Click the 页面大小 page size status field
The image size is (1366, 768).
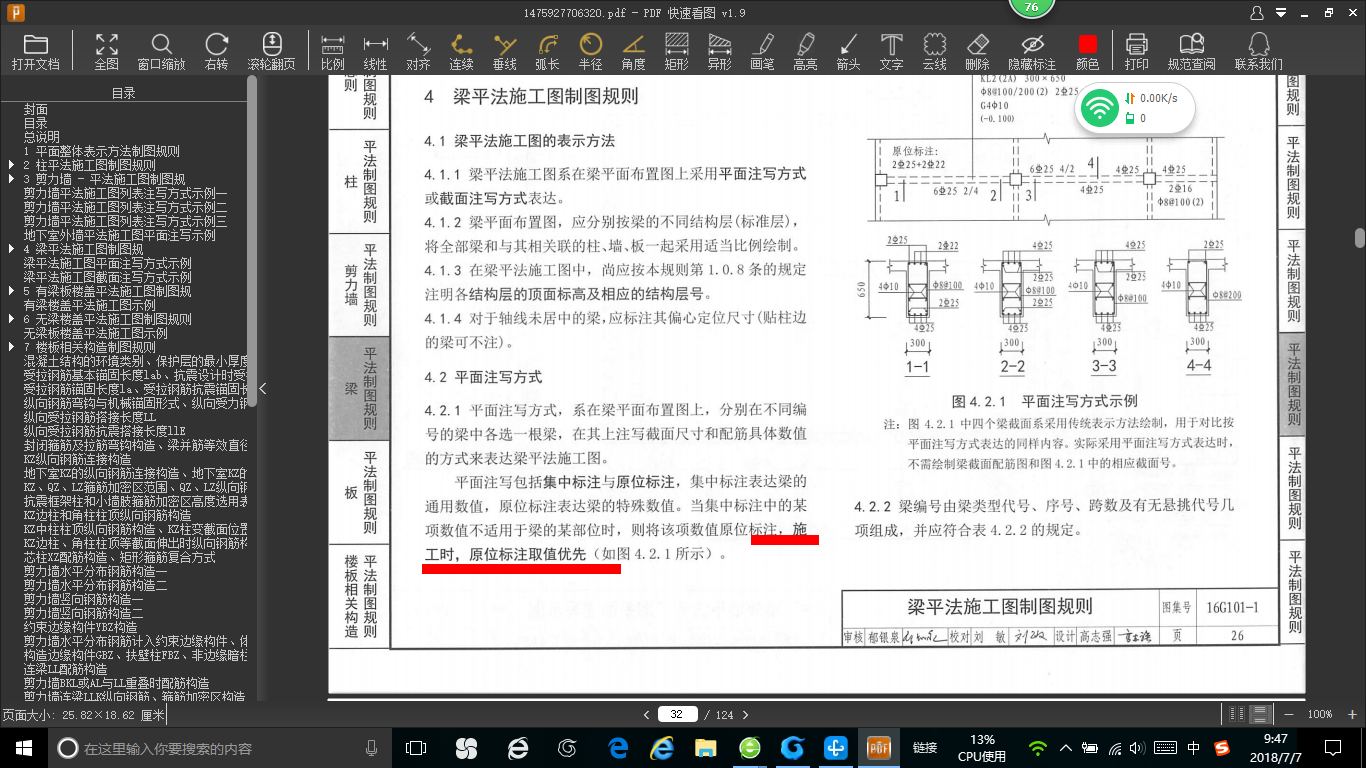[x=84, y=715]
